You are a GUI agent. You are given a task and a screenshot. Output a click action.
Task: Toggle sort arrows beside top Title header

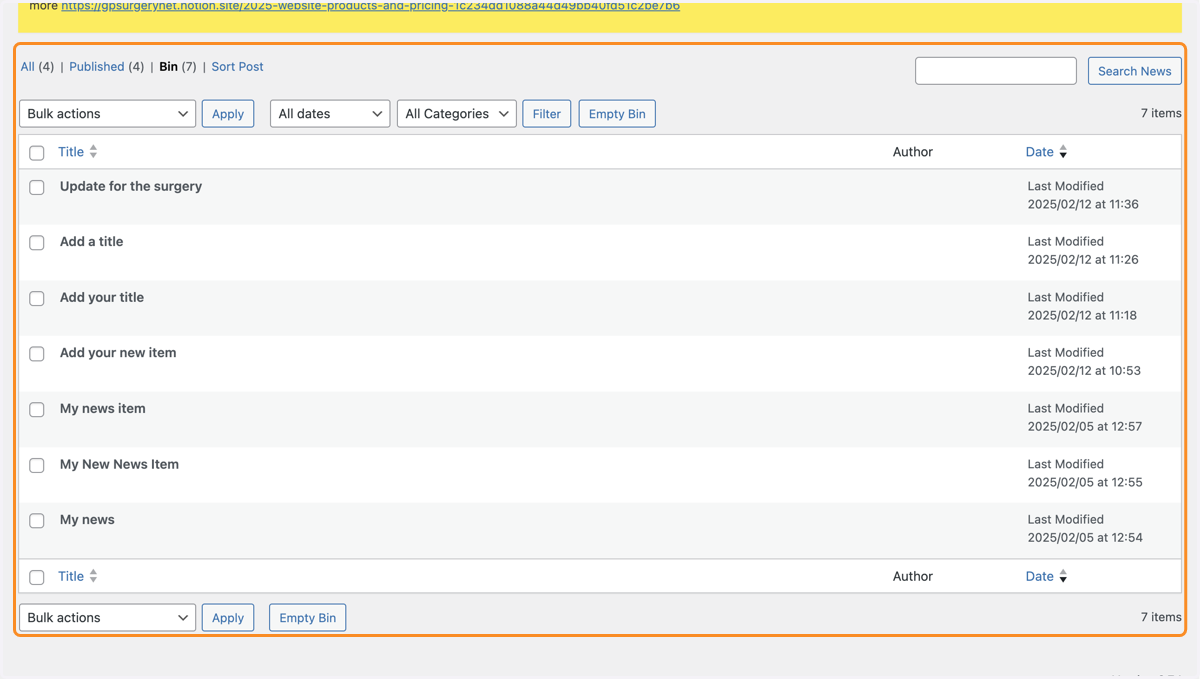pos(93,152)
